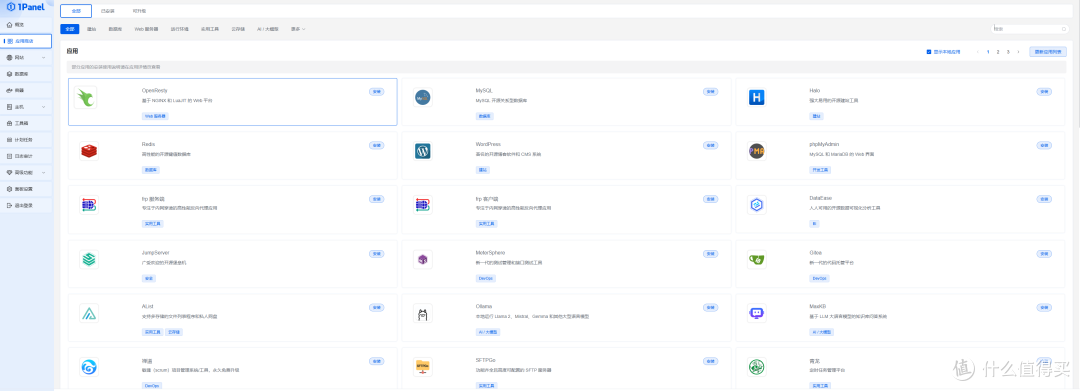Click 安装 button on MySQL card
Viewport: 1080px width, 391px height.
[710, 91]
